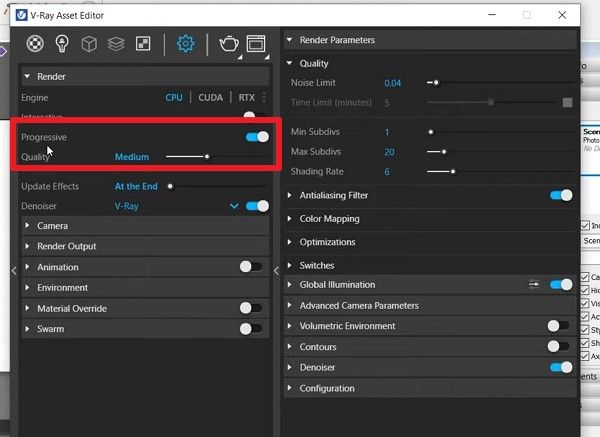Adjust the Min Subdivs slider
Screen dimensions: 600x437
[x=431, y=132]
